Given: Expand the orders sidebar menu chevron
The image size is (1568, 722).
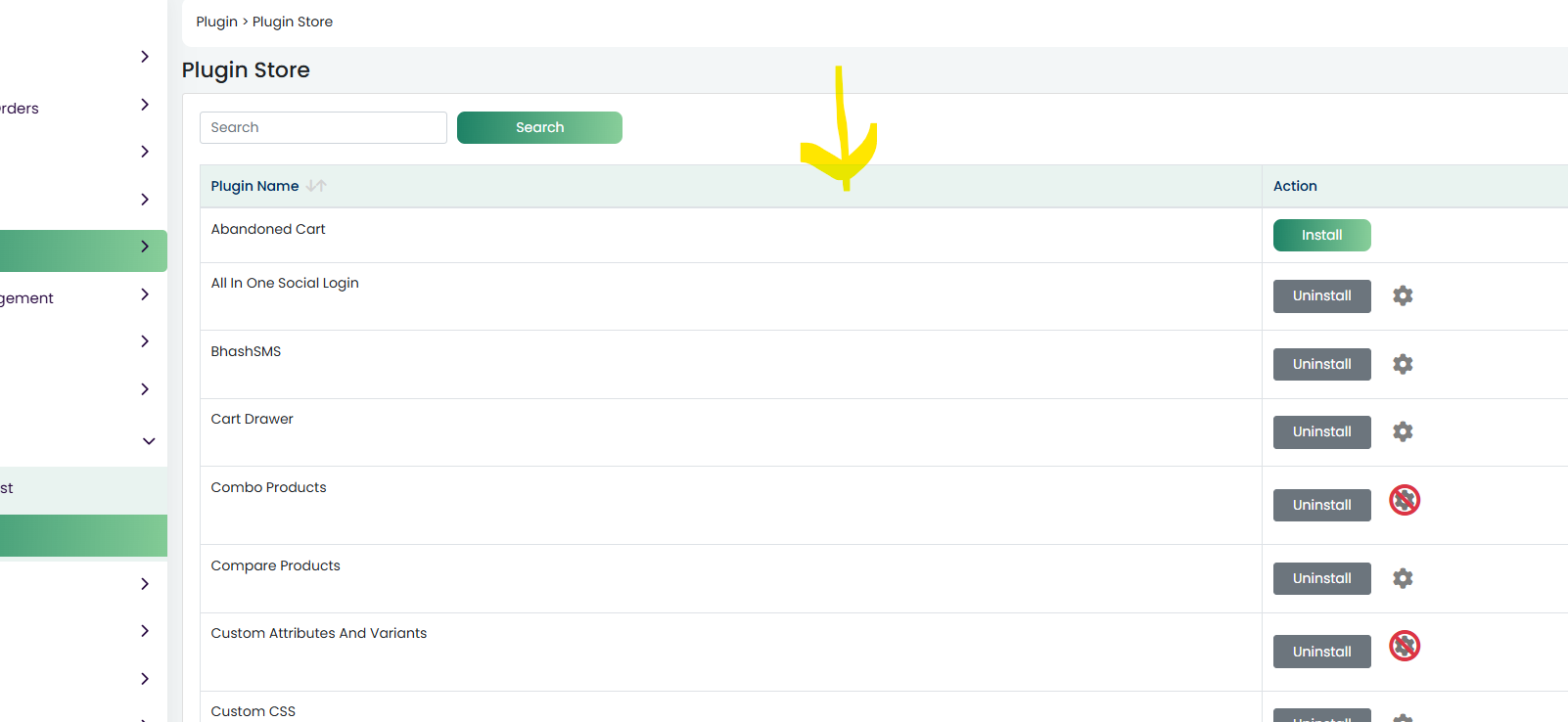Looking at the screenshot, I should (145, 105).
